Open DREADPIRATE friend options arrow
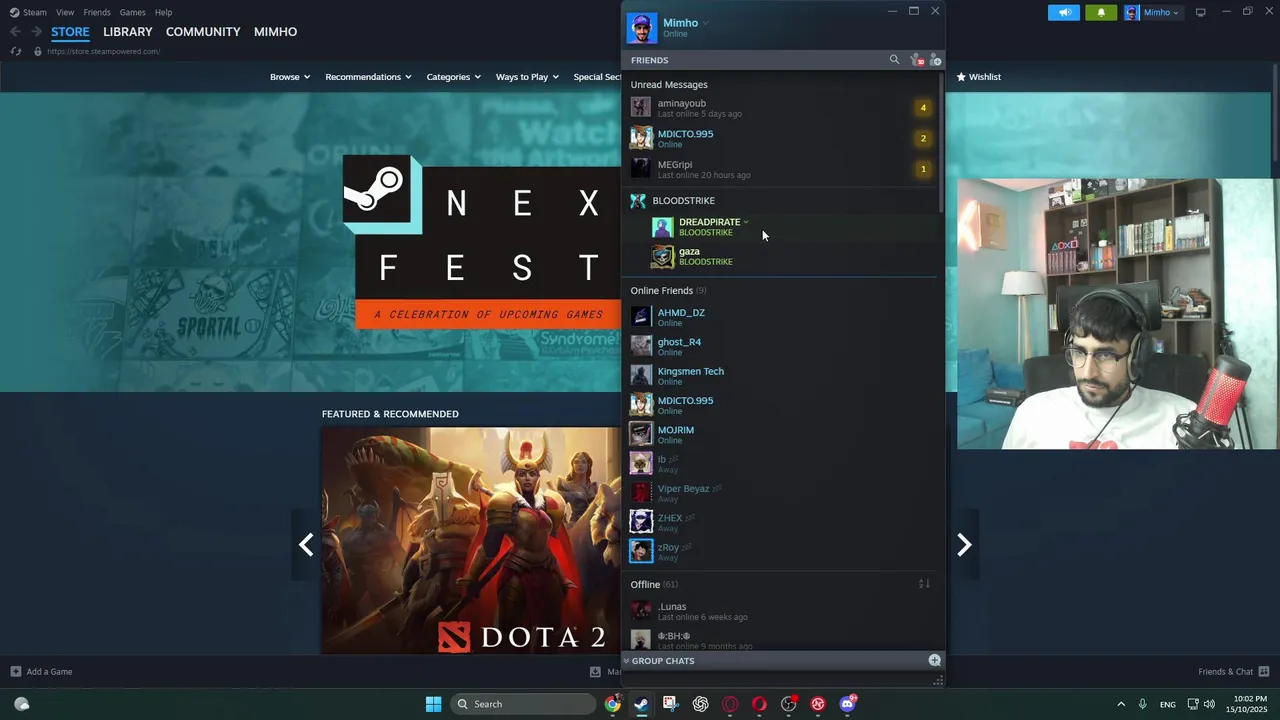The image size is (1280, 720). coord(746,222)
